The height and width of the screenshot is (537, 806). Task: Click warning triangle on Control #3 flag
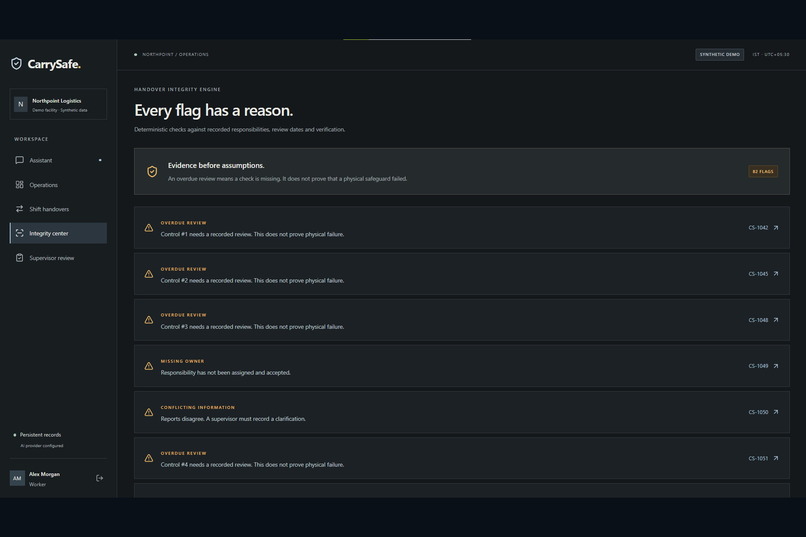pyautogui.click(x=149, y=320)
